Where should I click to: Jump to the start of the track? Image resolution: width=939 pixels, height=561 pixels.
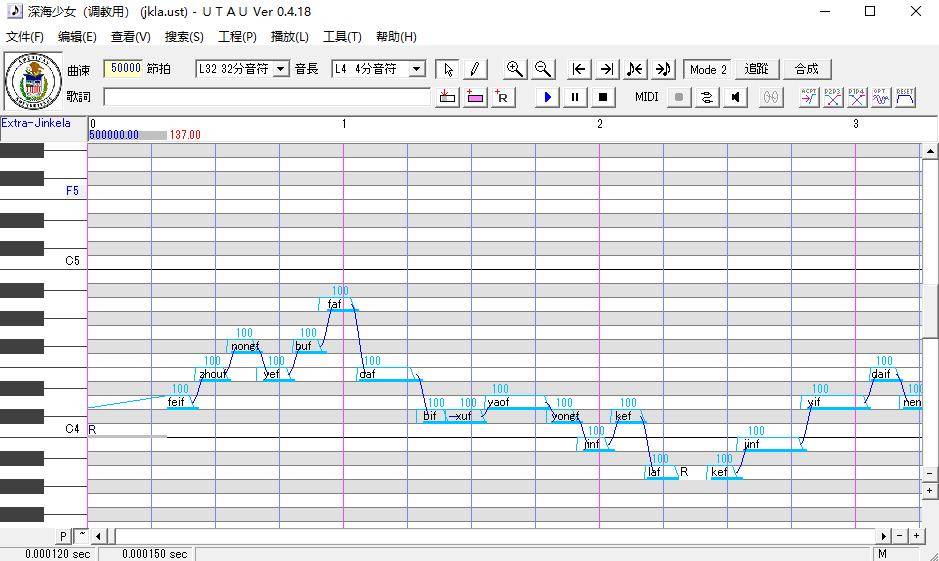[x=578, y=69]
